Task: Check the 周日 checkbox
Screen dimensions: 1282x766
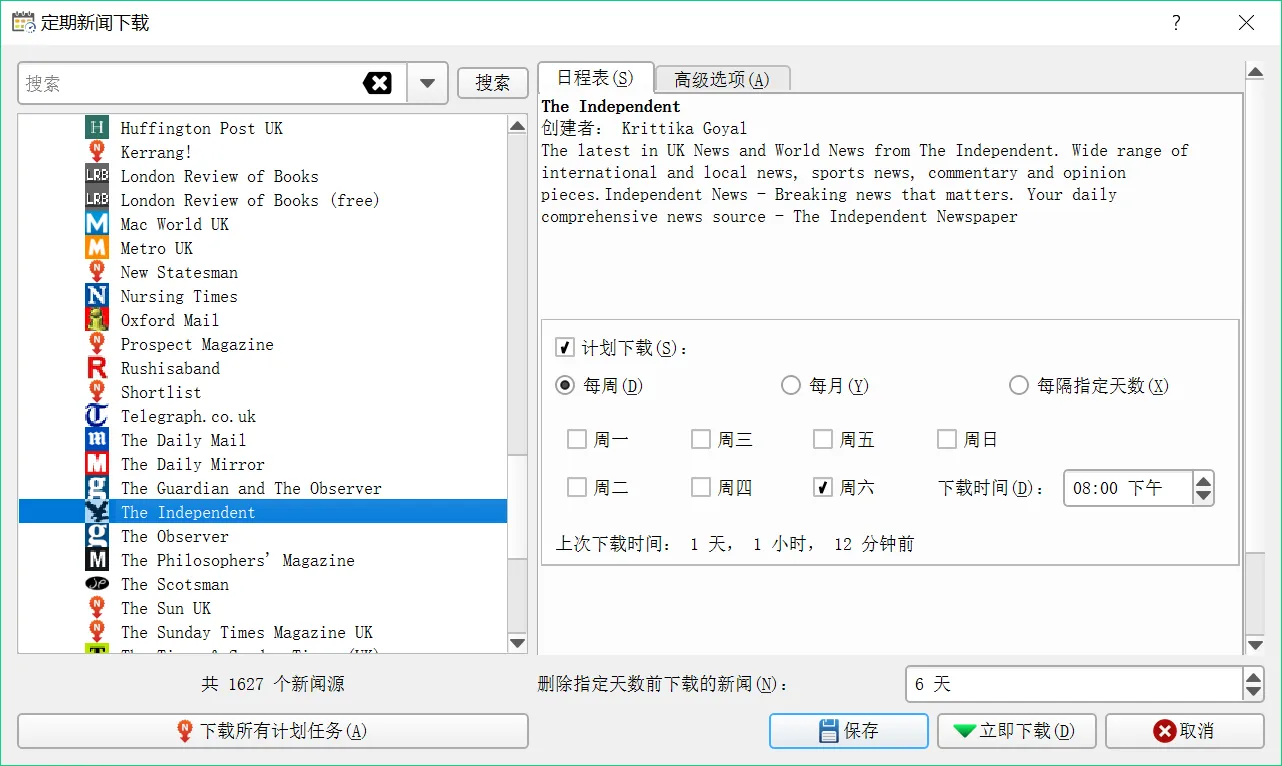Action: coord(947,439)
